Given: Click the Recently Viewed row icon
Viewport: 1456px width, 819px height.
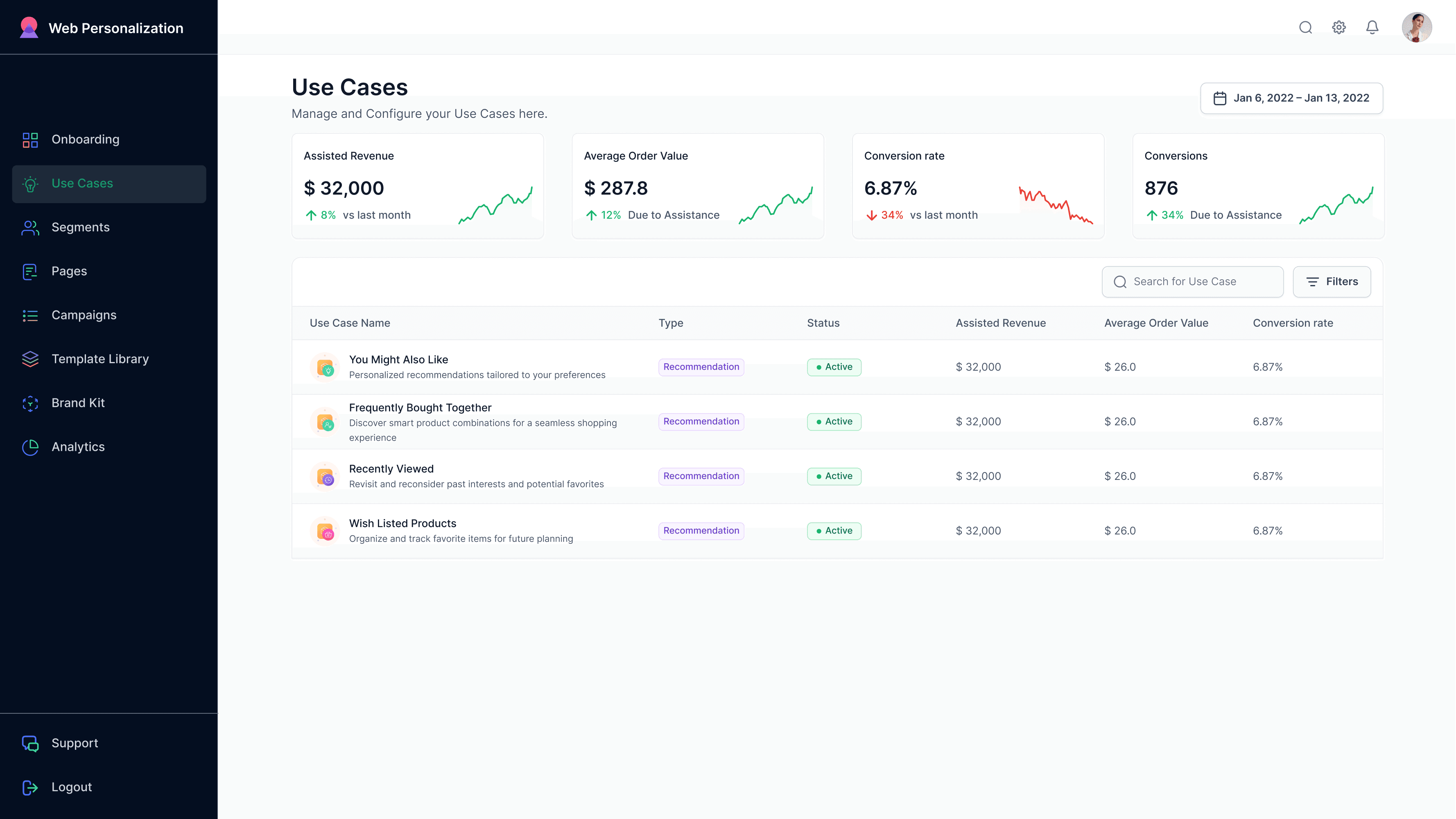Looking at the screenshot, I should tap(325, 477).
